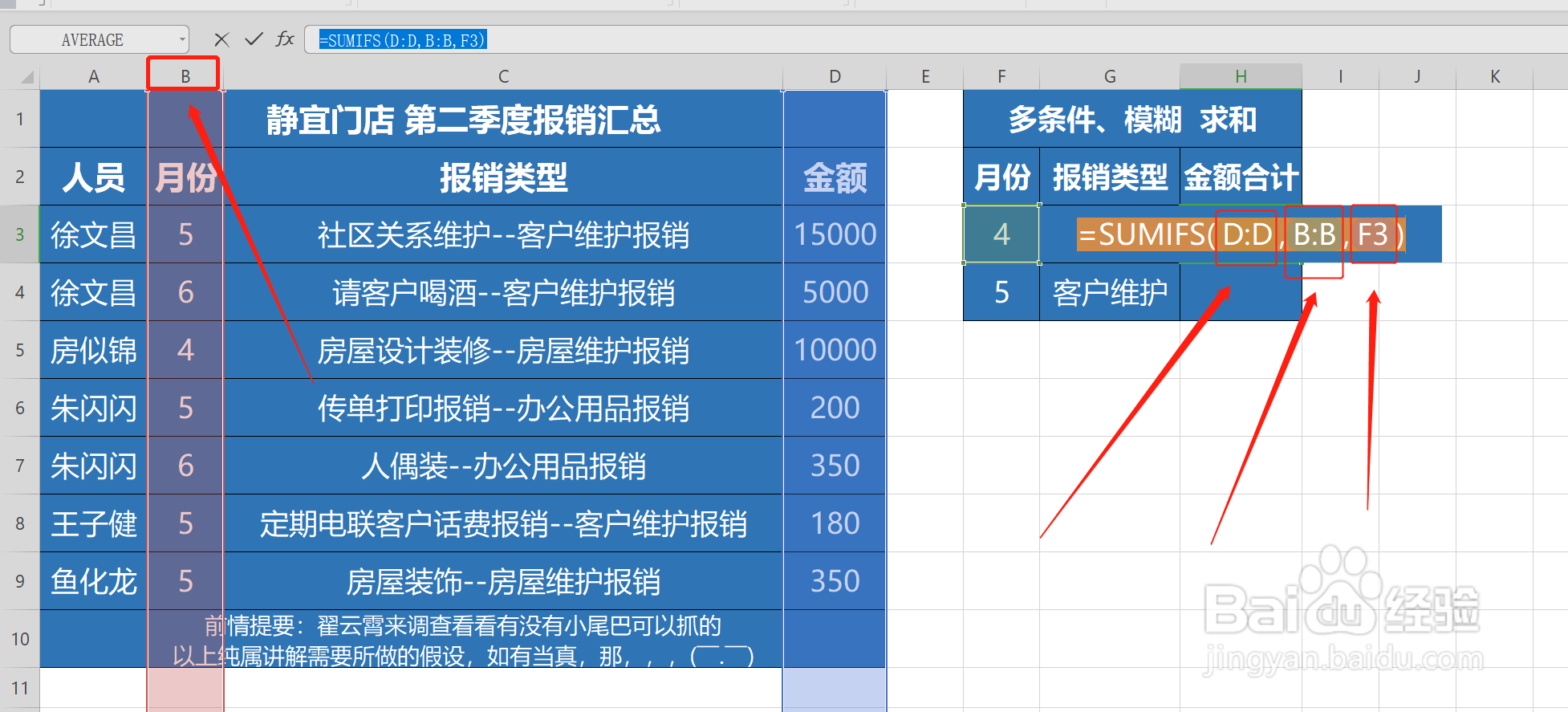Select column F header
The width and height of the screenshot is (1568, 712).
pos(1001,76)
